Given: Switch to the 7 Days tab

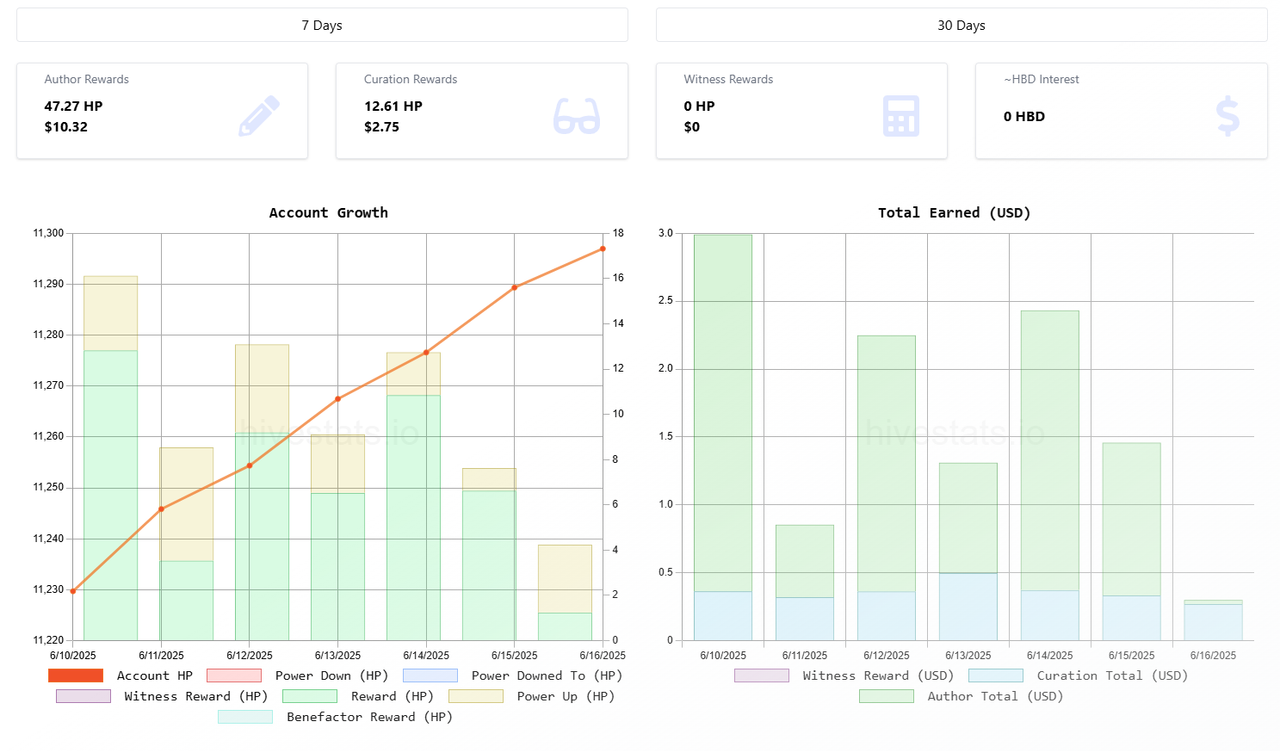Looking at the screenshot, I should (322, 25).
